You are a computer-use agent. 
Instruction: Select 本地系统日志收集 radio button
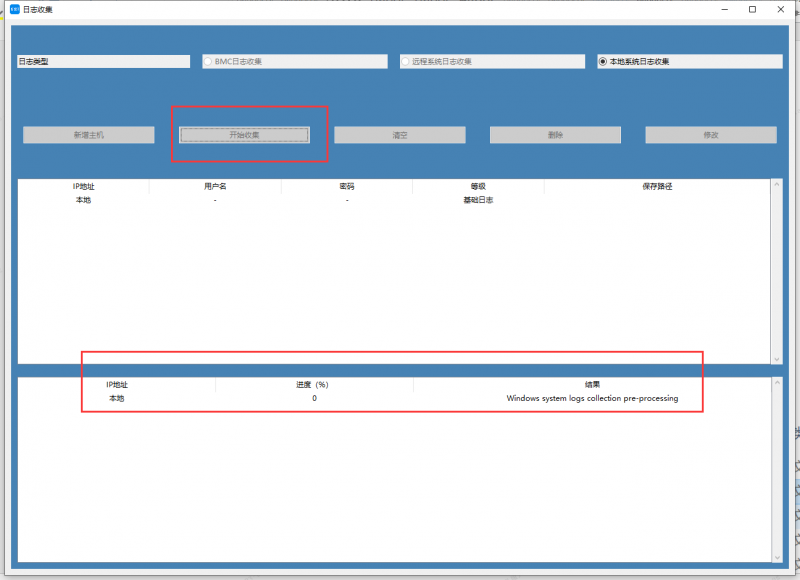click(x=603, y=62)
